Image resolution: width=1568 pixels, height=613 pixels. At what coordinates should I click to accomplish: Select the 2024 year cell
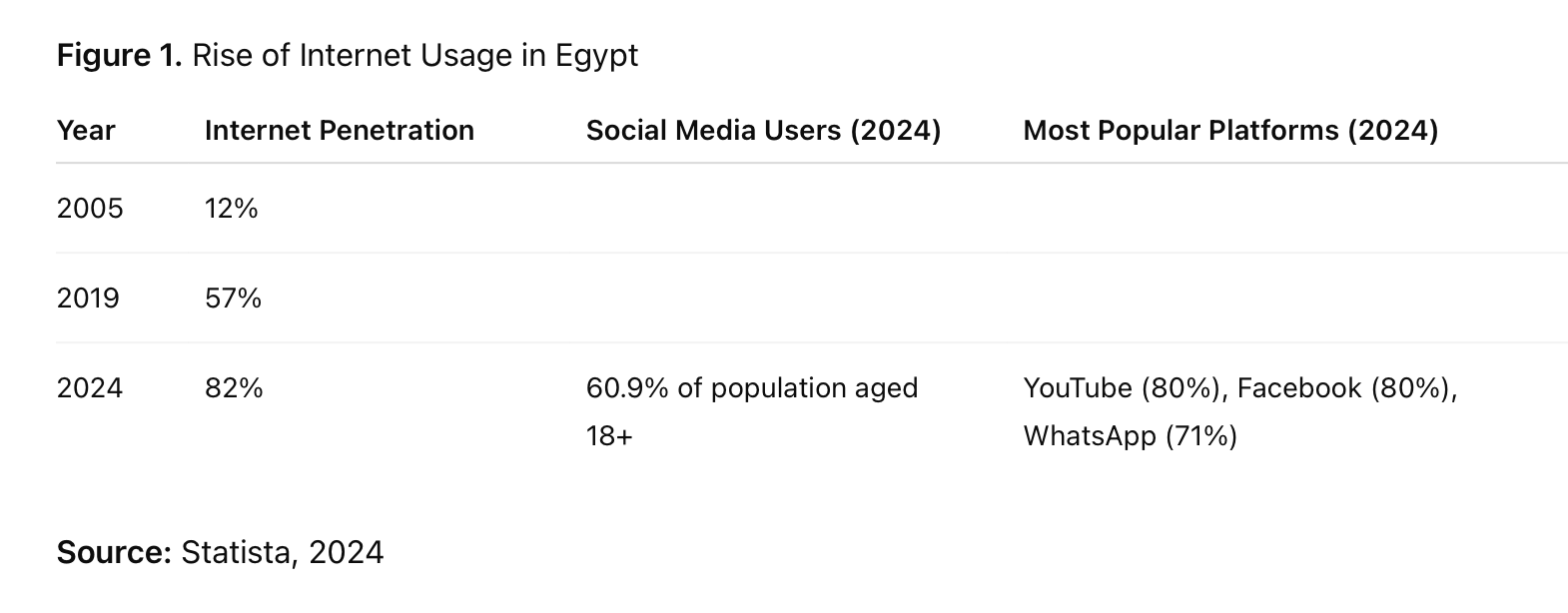tap(90, 387)
